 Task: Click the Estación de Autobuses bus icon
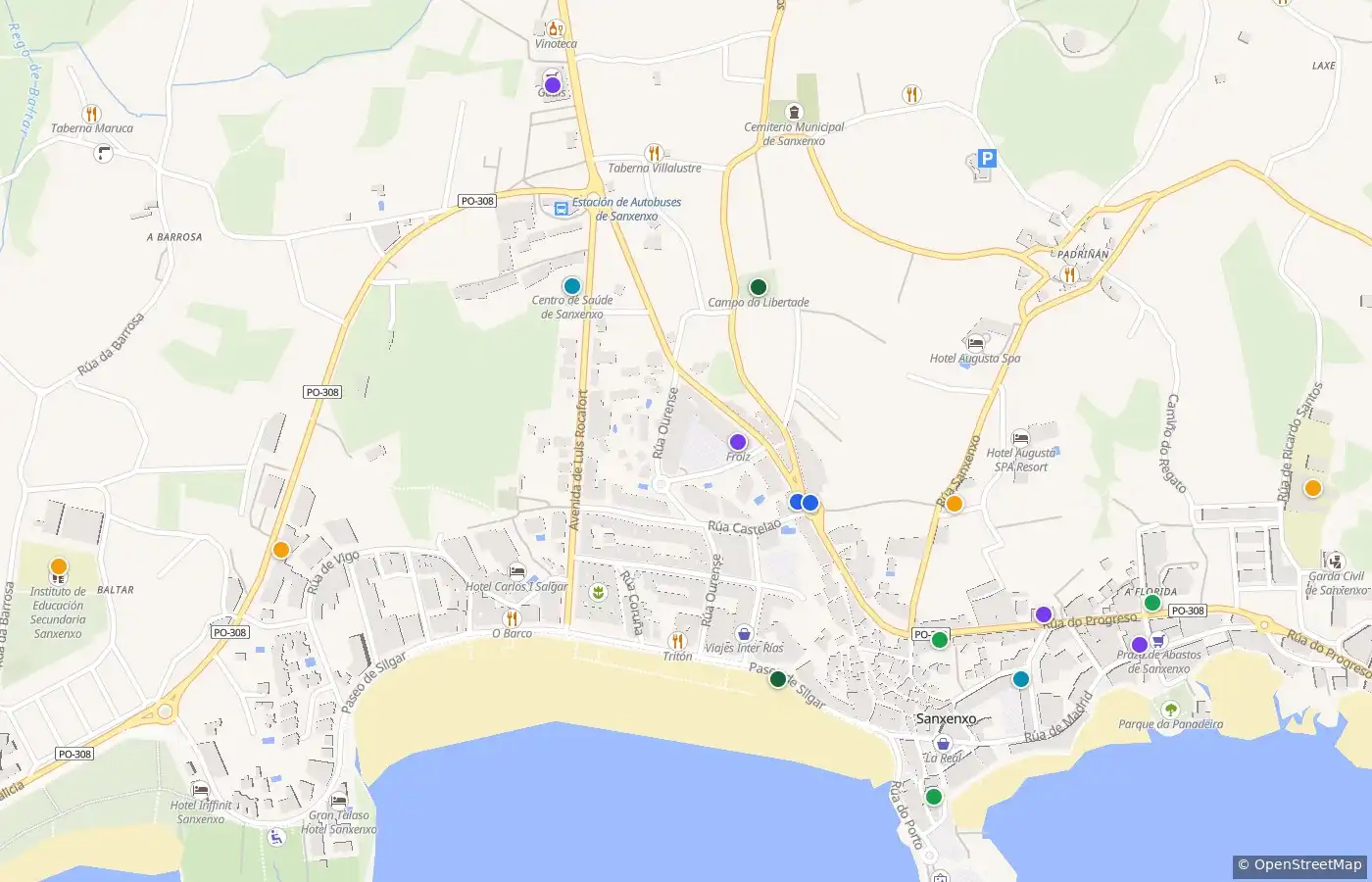click(561, 209)
